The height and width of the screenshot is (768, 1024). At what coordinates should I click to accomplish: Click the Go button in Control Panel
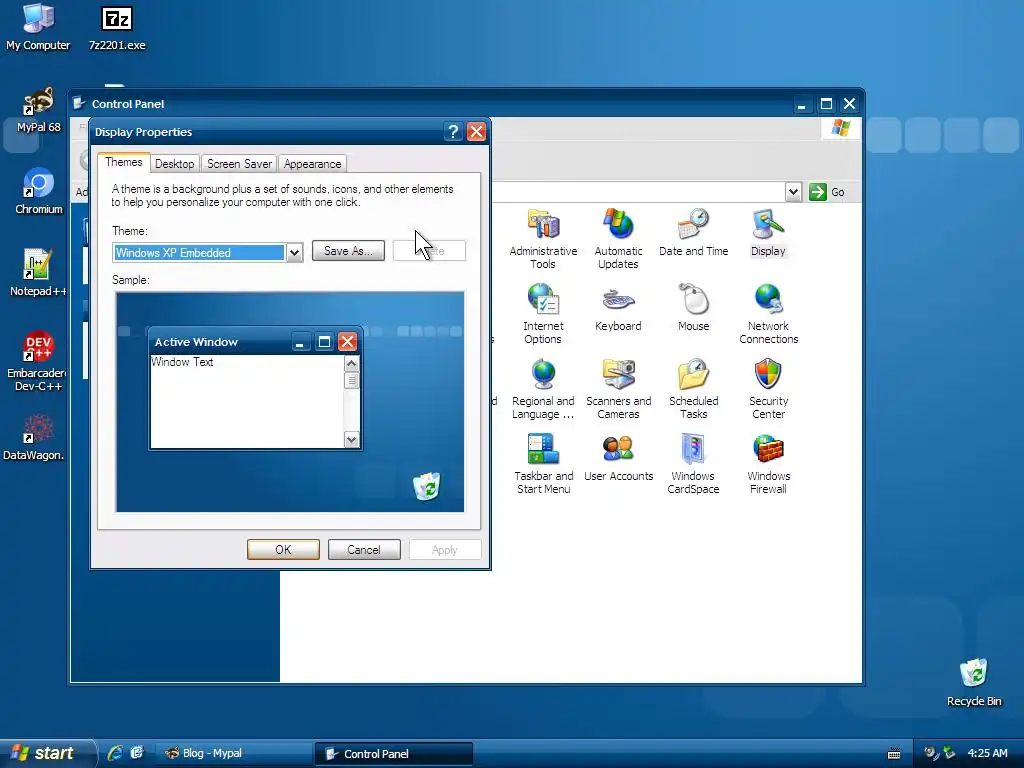(x=827, y=192)
